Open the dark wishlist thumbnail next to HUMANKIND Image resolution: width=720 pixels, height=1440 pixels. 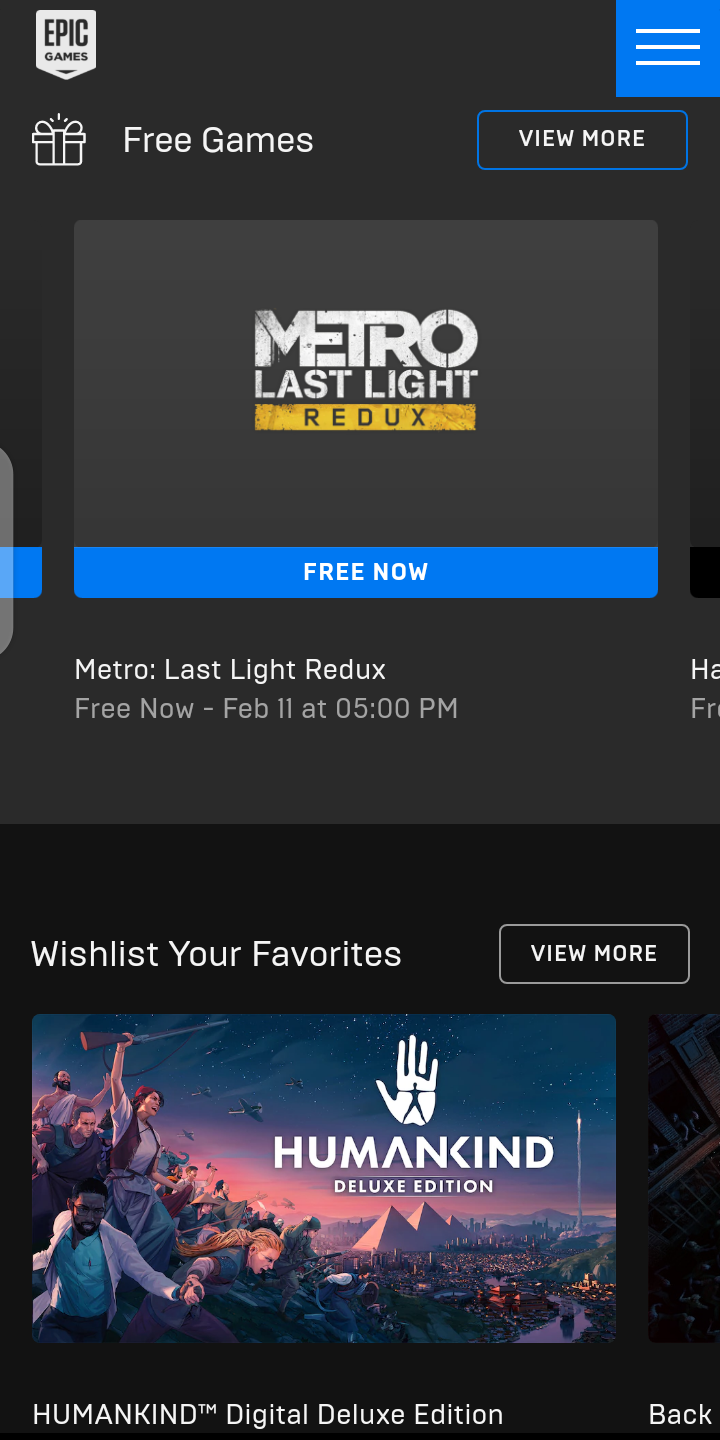pos(684,1178)
